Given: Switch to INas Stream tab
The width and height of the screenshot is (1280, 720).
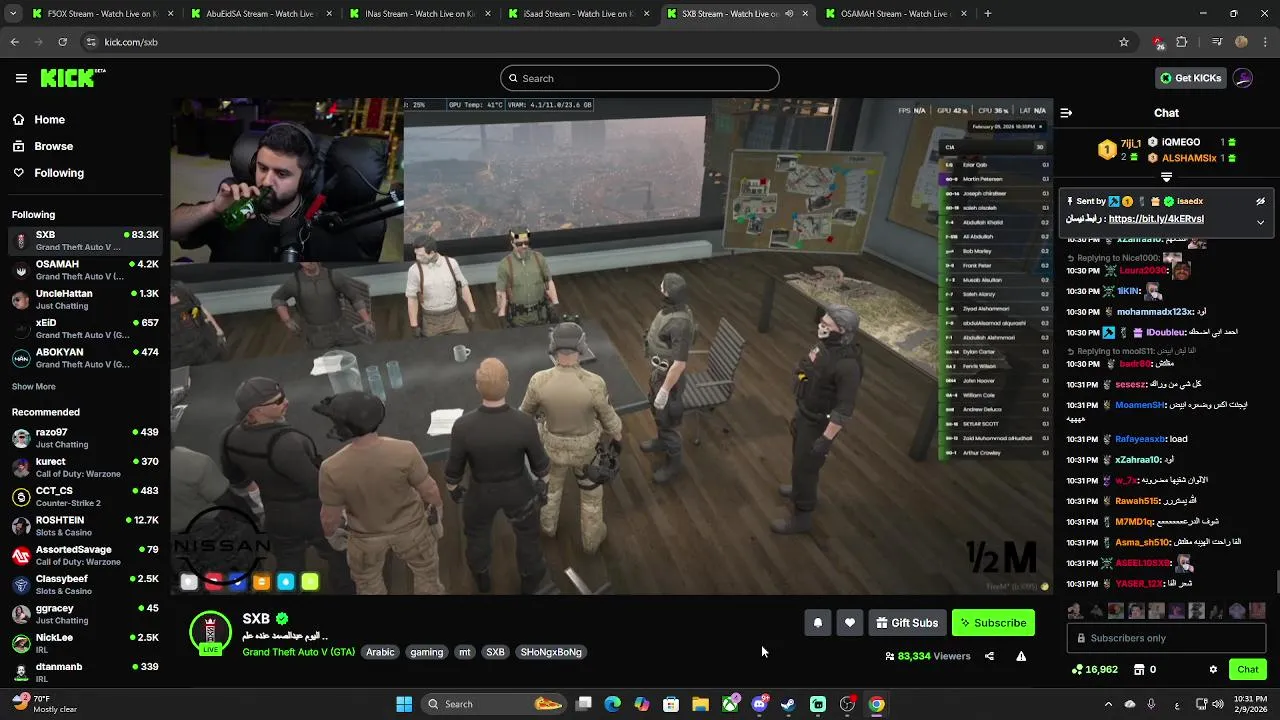Looking at the screenshot, I should tap(420, 14).
